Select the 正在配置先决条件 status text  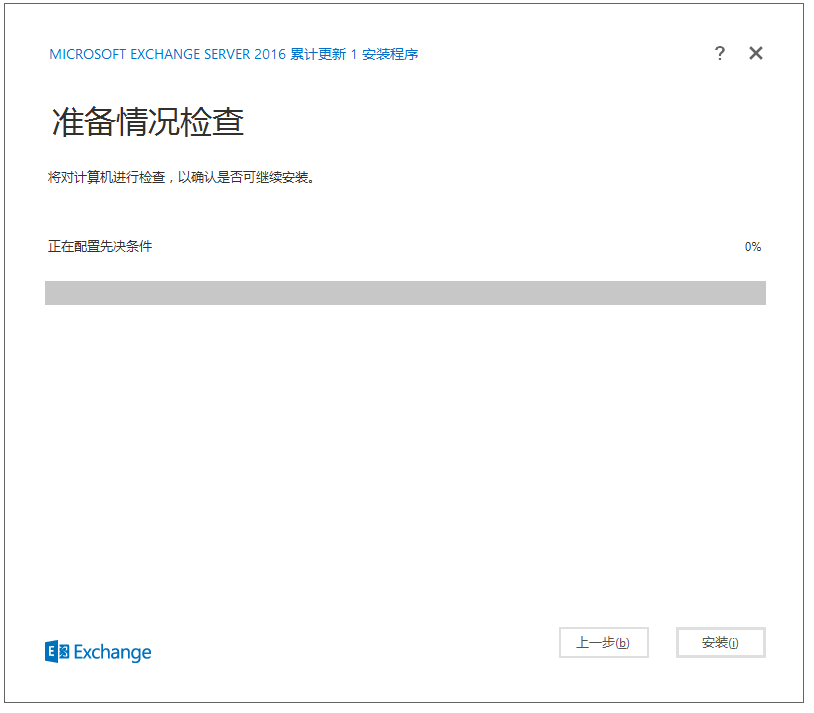pos(100,246)
